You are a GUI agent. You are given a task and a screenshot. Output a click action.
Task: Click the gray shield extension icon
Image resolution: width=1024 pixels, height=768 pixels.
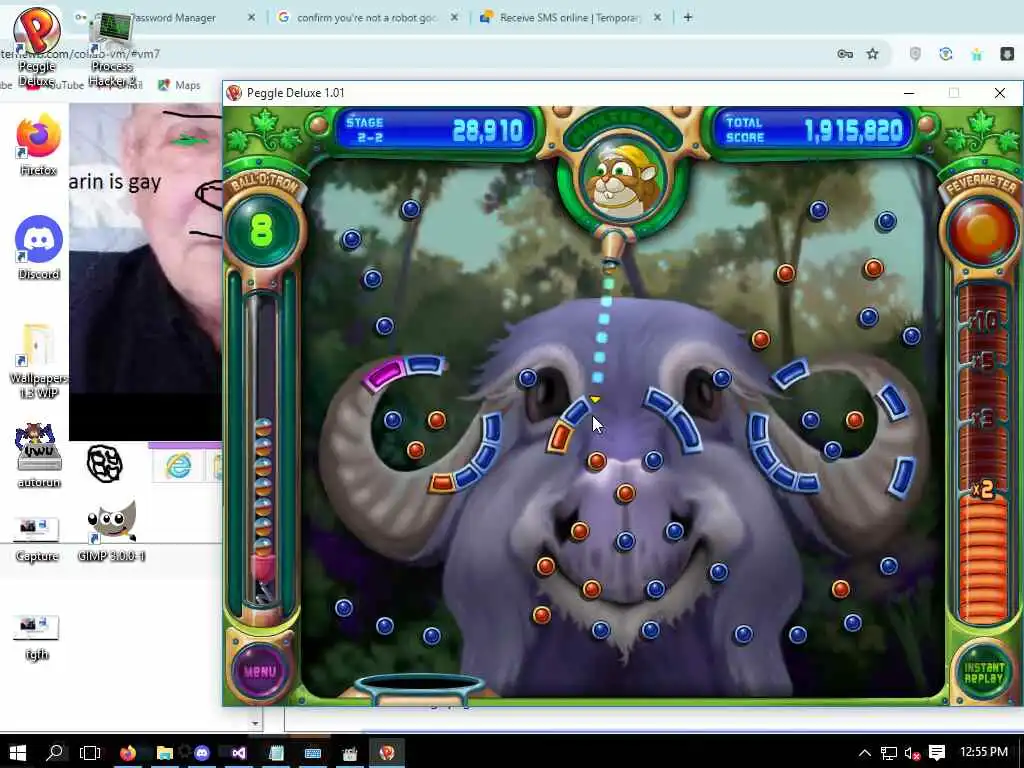pos(915,54)
